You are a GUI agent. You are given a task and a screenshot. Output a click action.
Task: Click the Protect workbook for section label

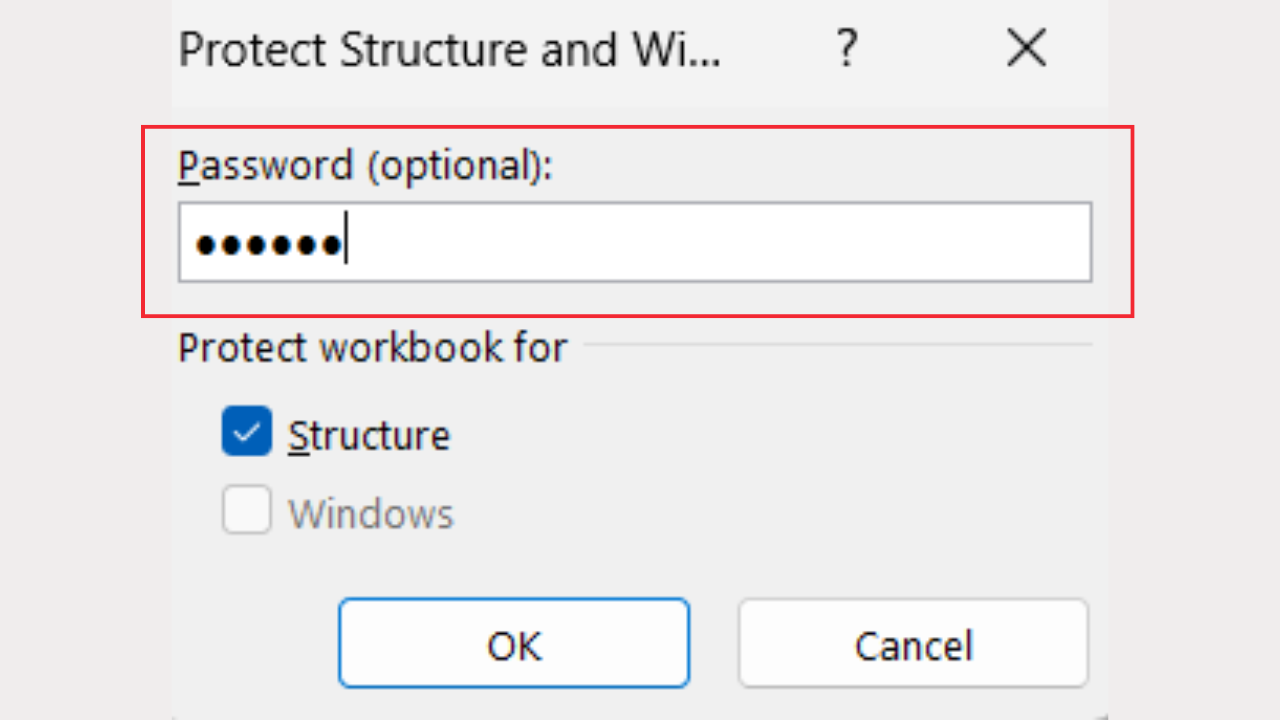(x=372, y=347)
